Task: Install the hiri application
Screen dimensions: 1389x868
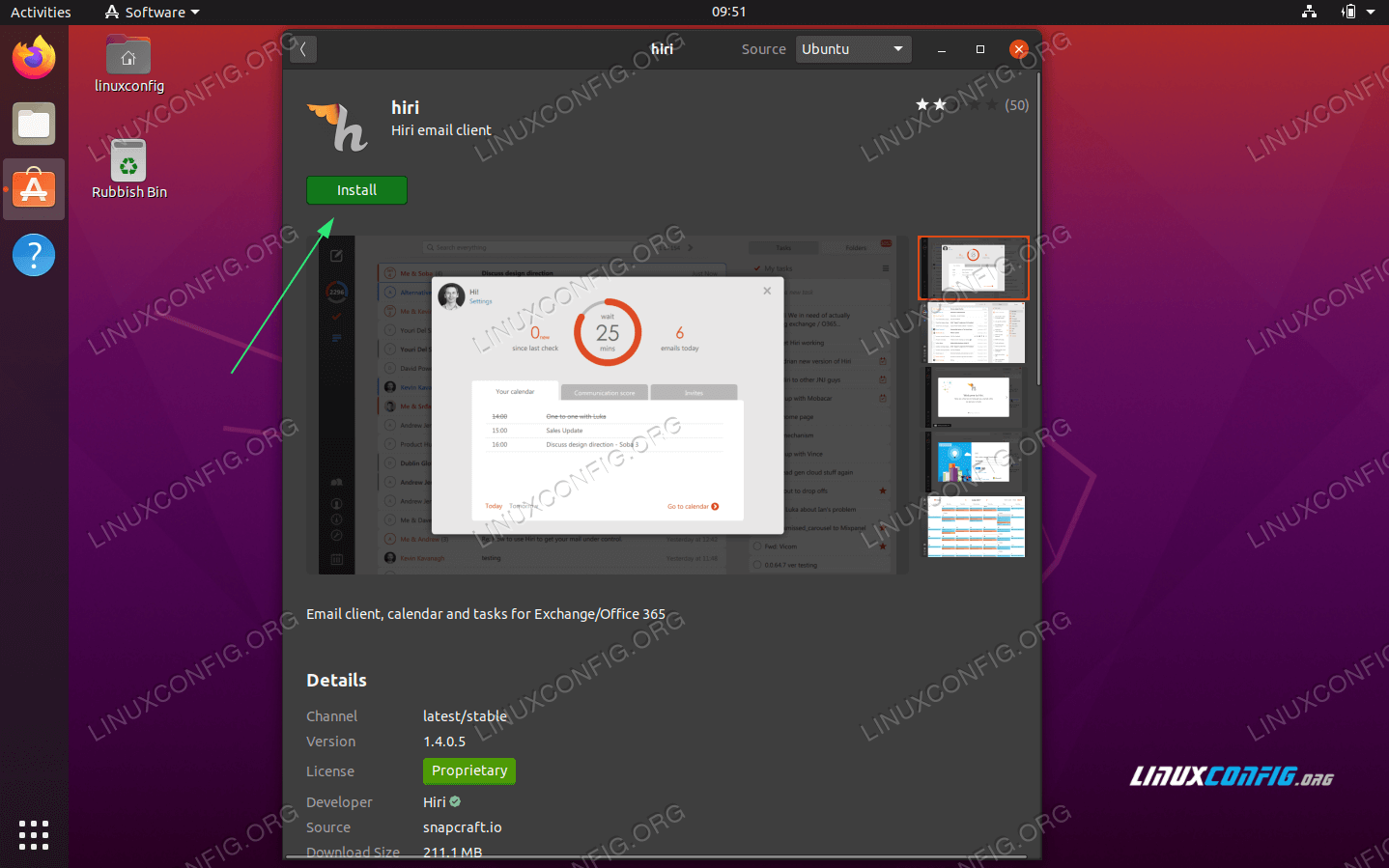Action: pos(356,190)
